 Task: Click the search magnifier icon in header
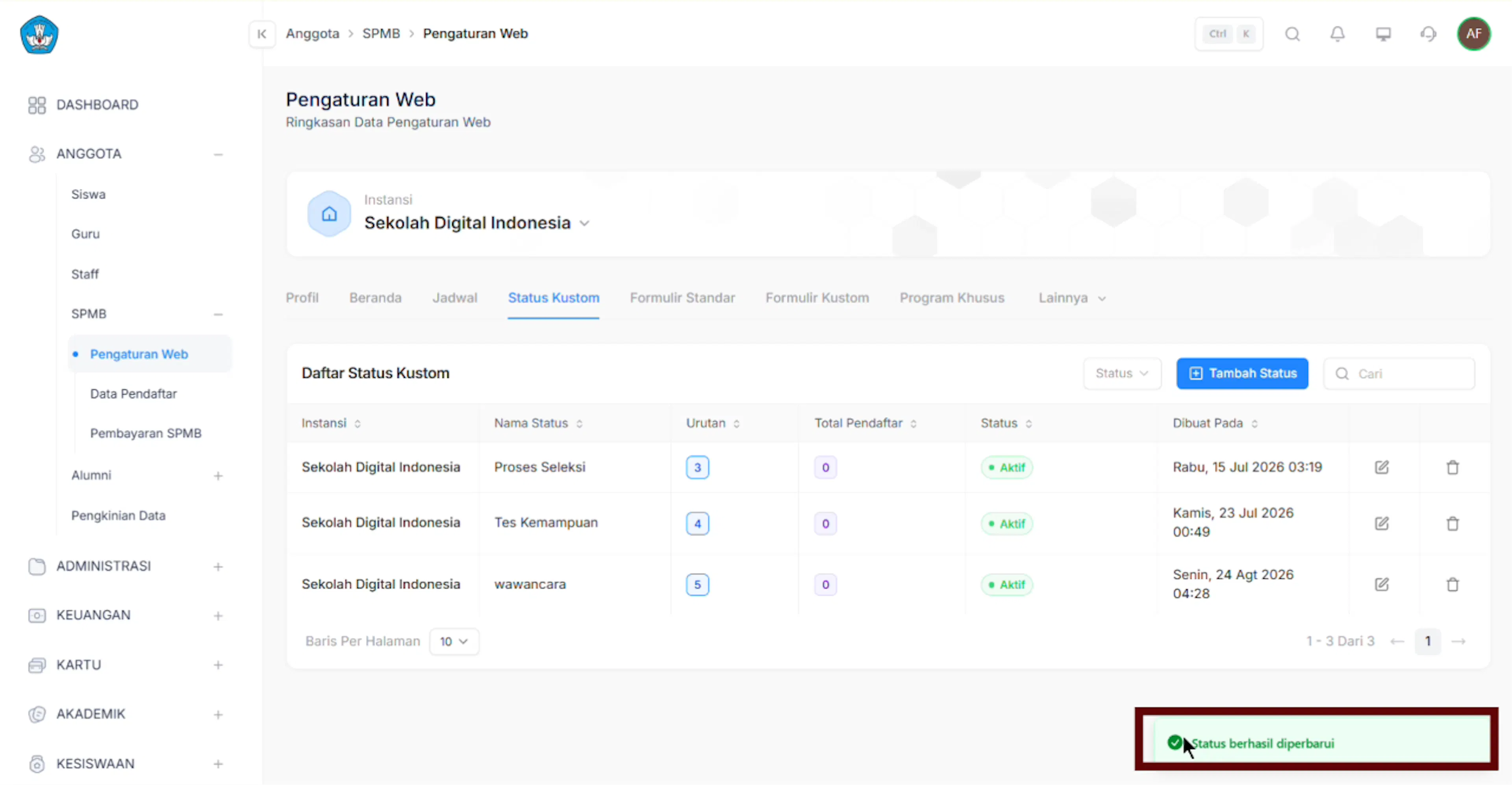[1292, 34]
